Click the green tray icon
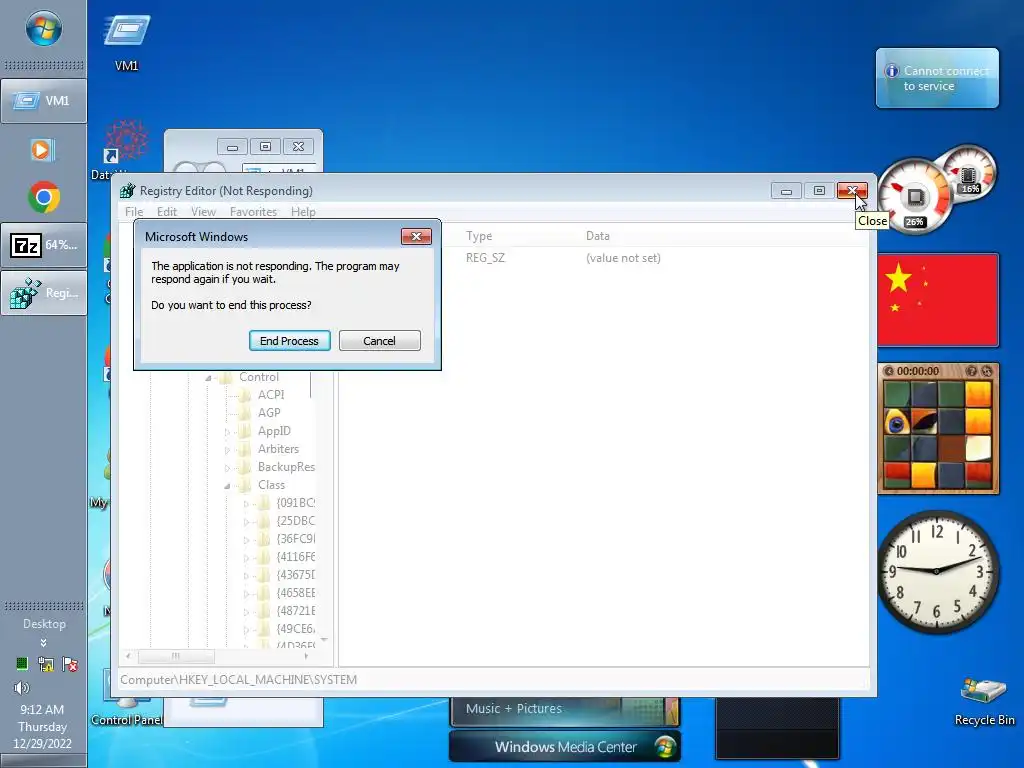 [x=22, y=664]
